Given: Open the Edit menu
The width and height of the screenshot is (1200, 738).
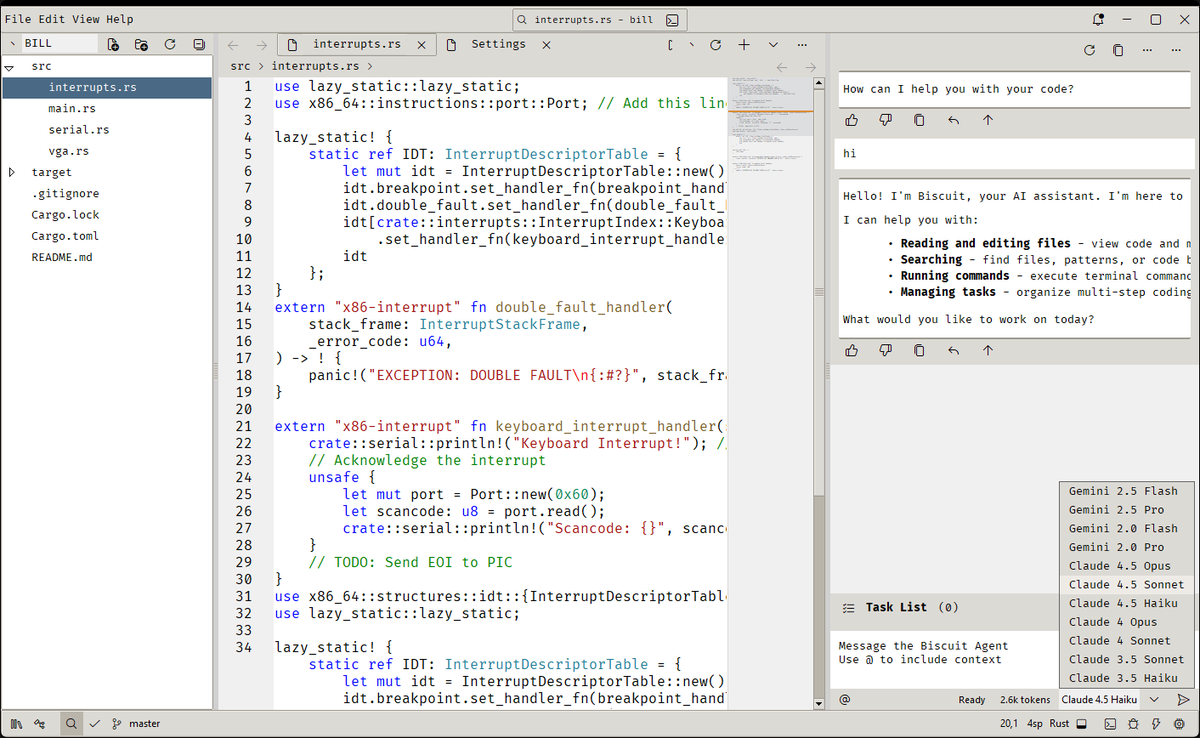Looking at the screenshot, I should pos(51,19).
